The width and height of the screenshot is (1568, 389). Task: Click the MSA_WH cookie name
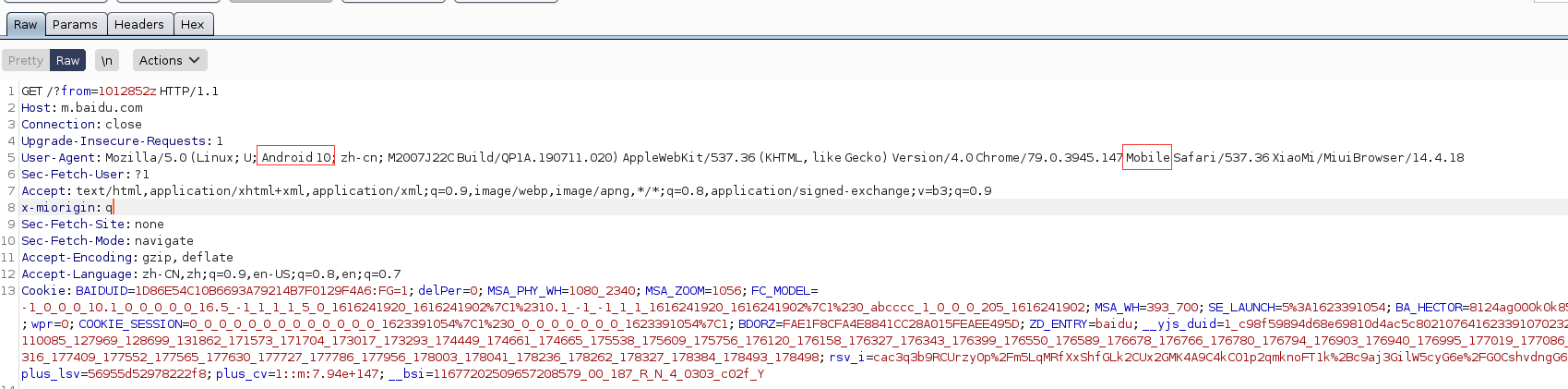pos(1117,307)
